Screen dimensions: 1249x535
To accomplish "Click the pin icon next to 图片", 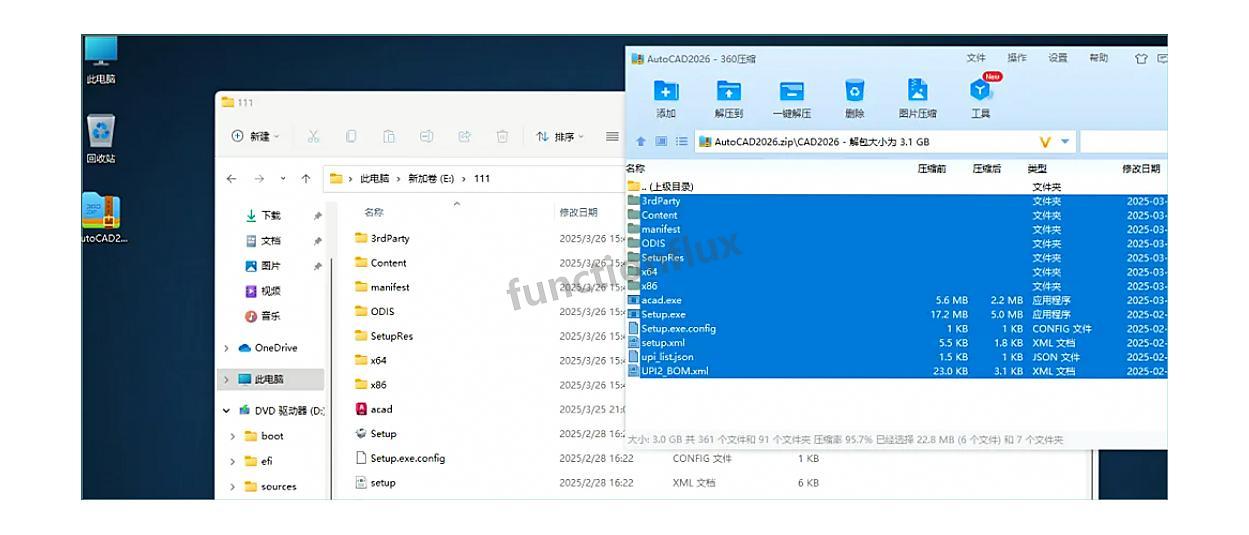I will tap(318, 266).
